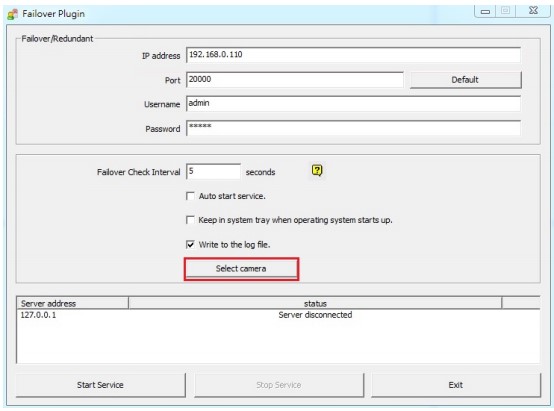This screenshot has height=411, width=554.
Task: Select the 127.0.0.1 server row
Action: click(x=278, y=315)
